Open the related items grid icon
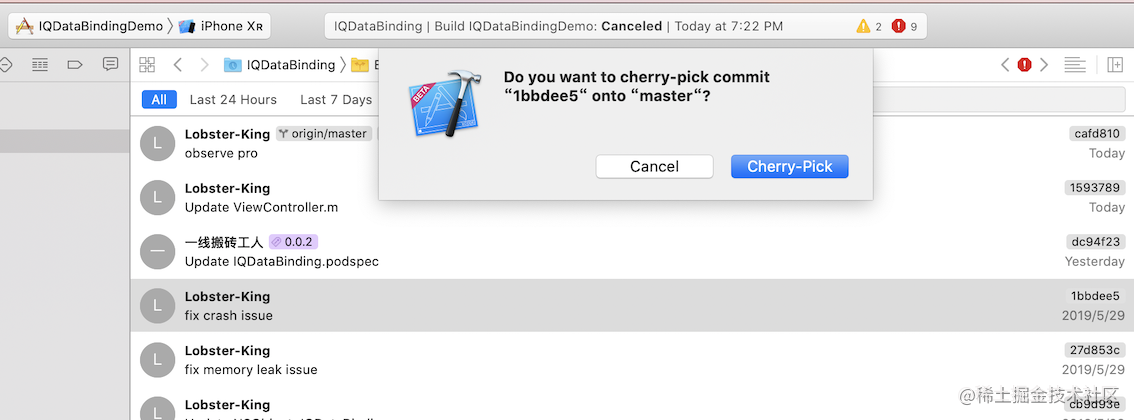This screenshot has height=420, width=1134. click(147, 65)
